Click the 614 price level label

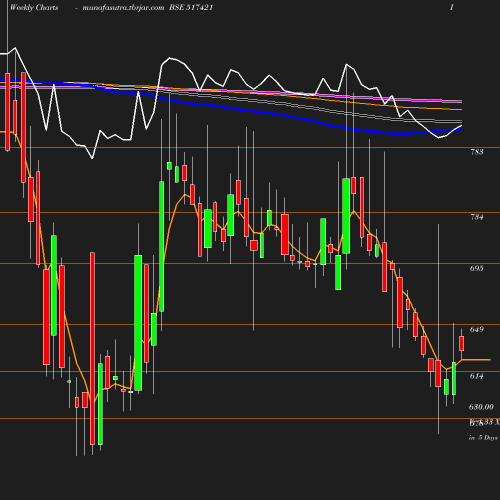pos(477,376)
